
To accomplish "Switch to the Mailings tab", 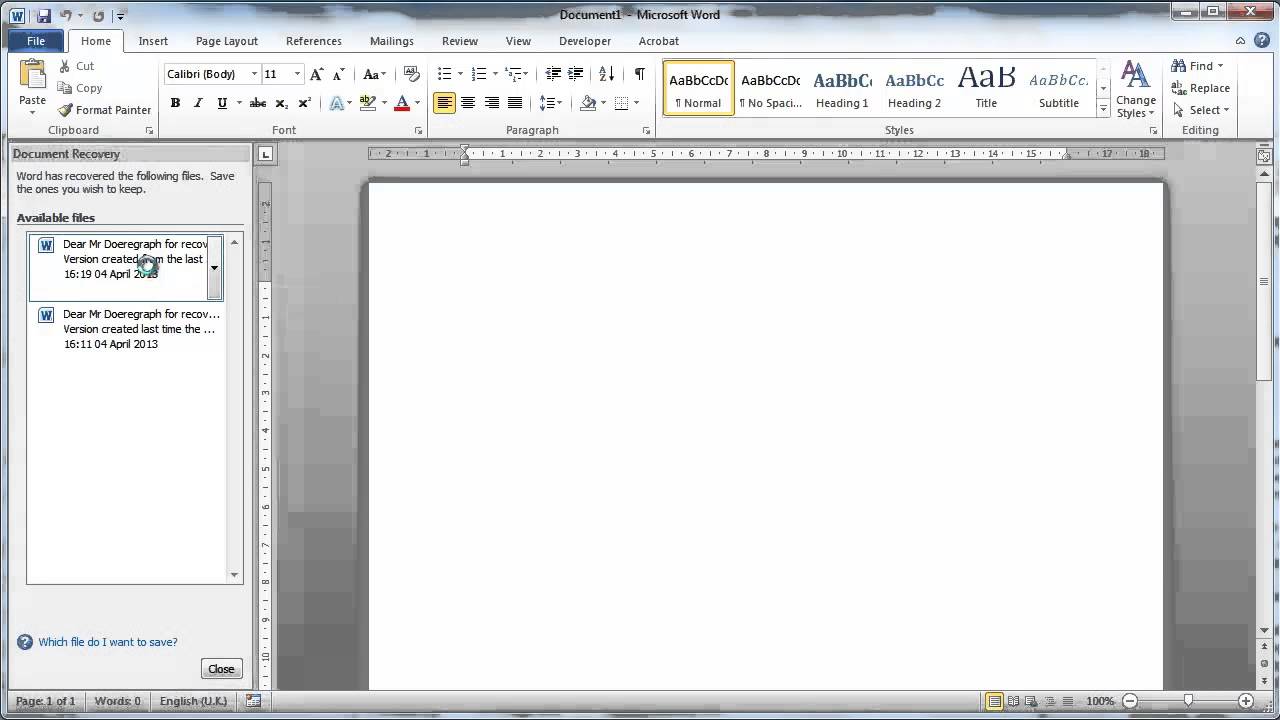I will tap(392, 41).
